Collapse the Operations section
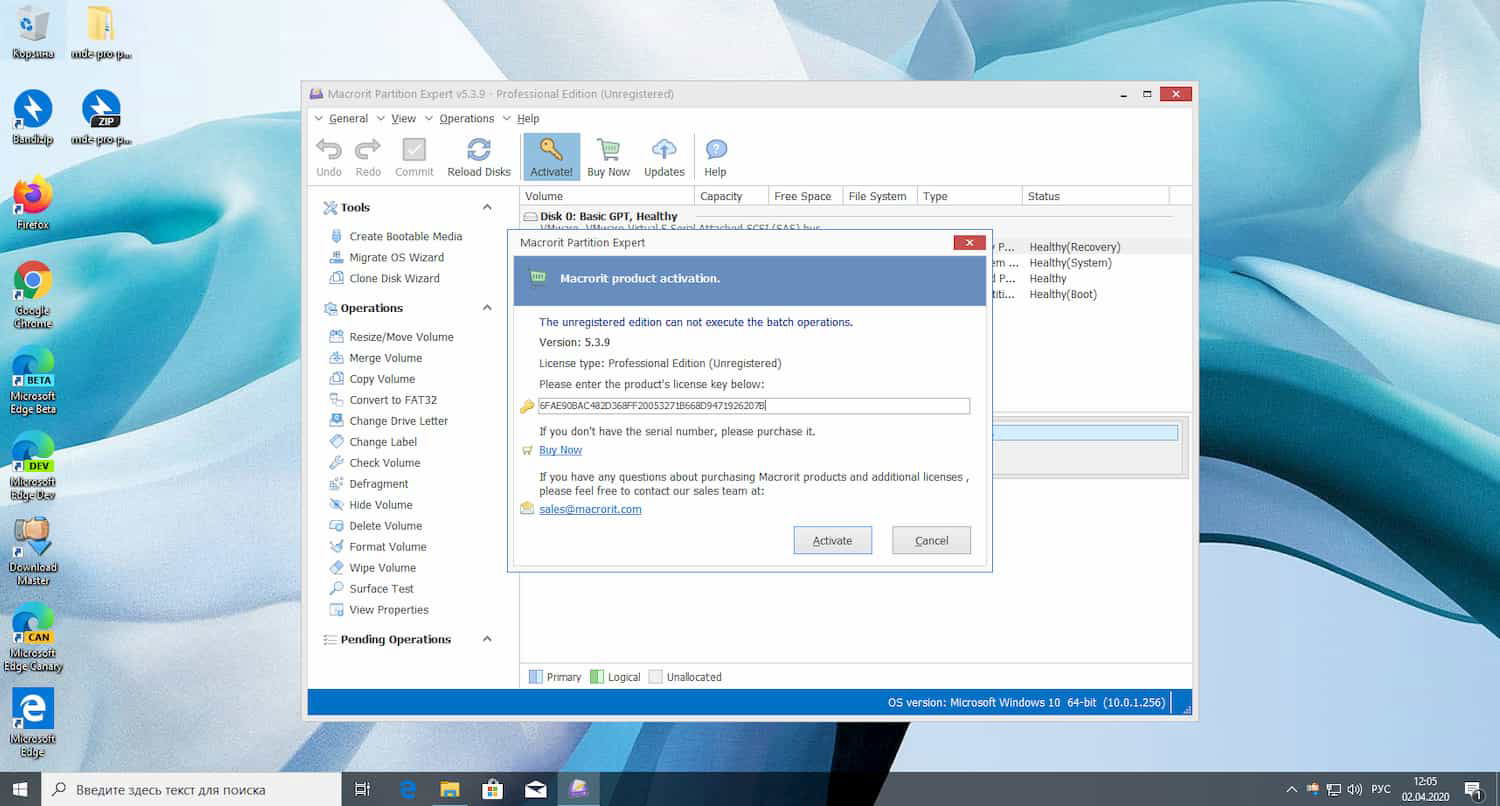The image size is (1500, 806). [487, 308]
